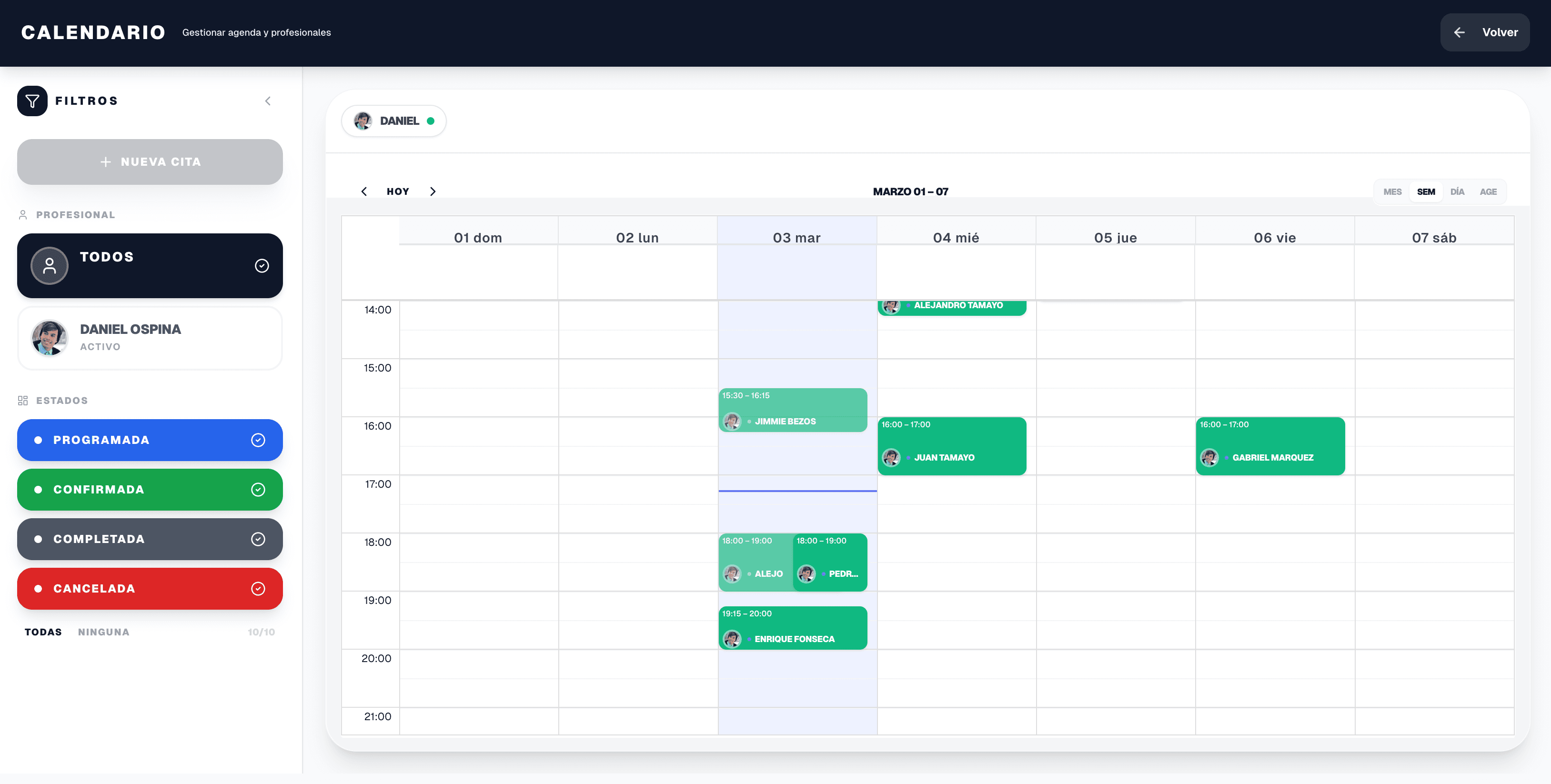The image size is (1551, 784).
Task: Click the funnel Filtros icon
Action: (x=32, y=101)
